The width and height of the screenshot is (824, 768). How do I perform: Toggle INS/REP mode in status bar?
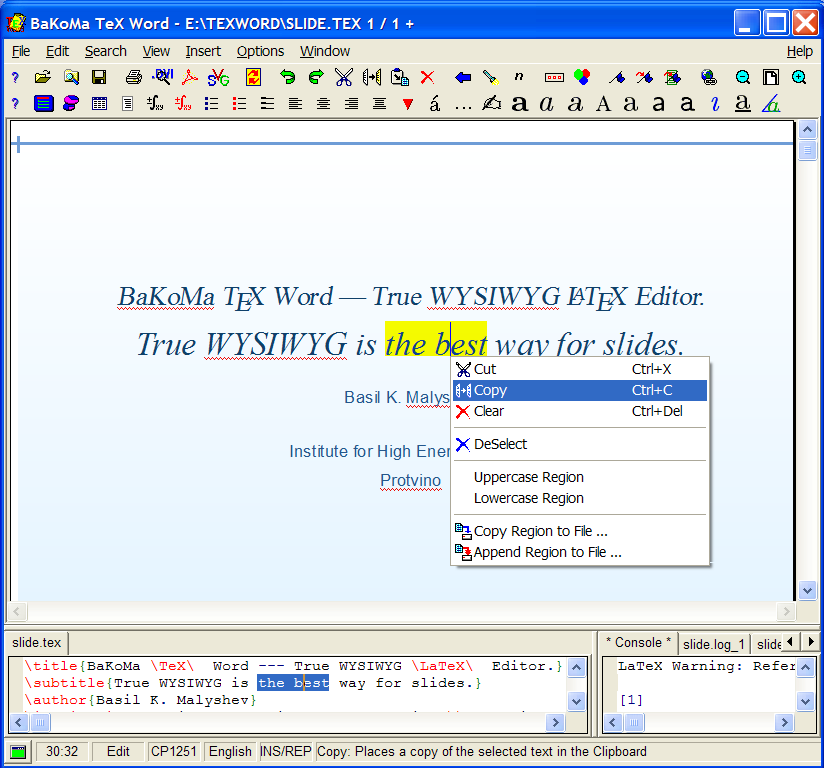(x=285, y=752)
